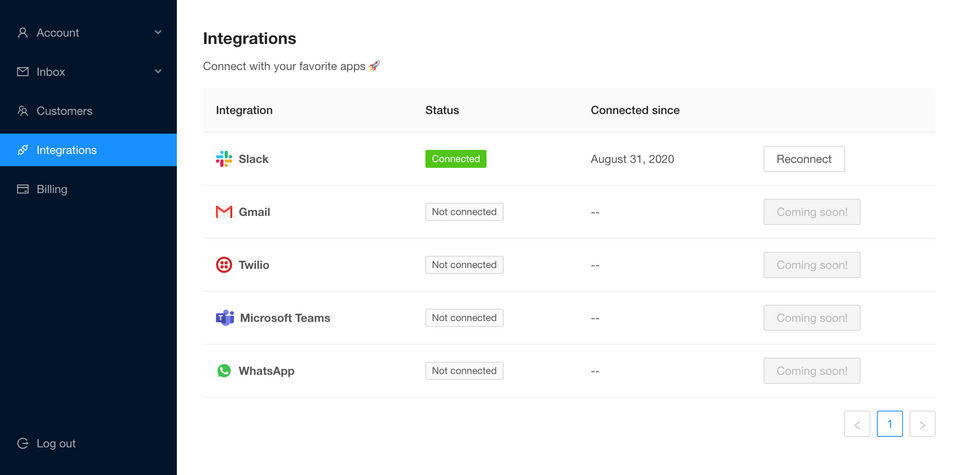The height and width of the screenshot is (475, 960).
Task: Click the Customers people icon
Action: coord(23,111)
